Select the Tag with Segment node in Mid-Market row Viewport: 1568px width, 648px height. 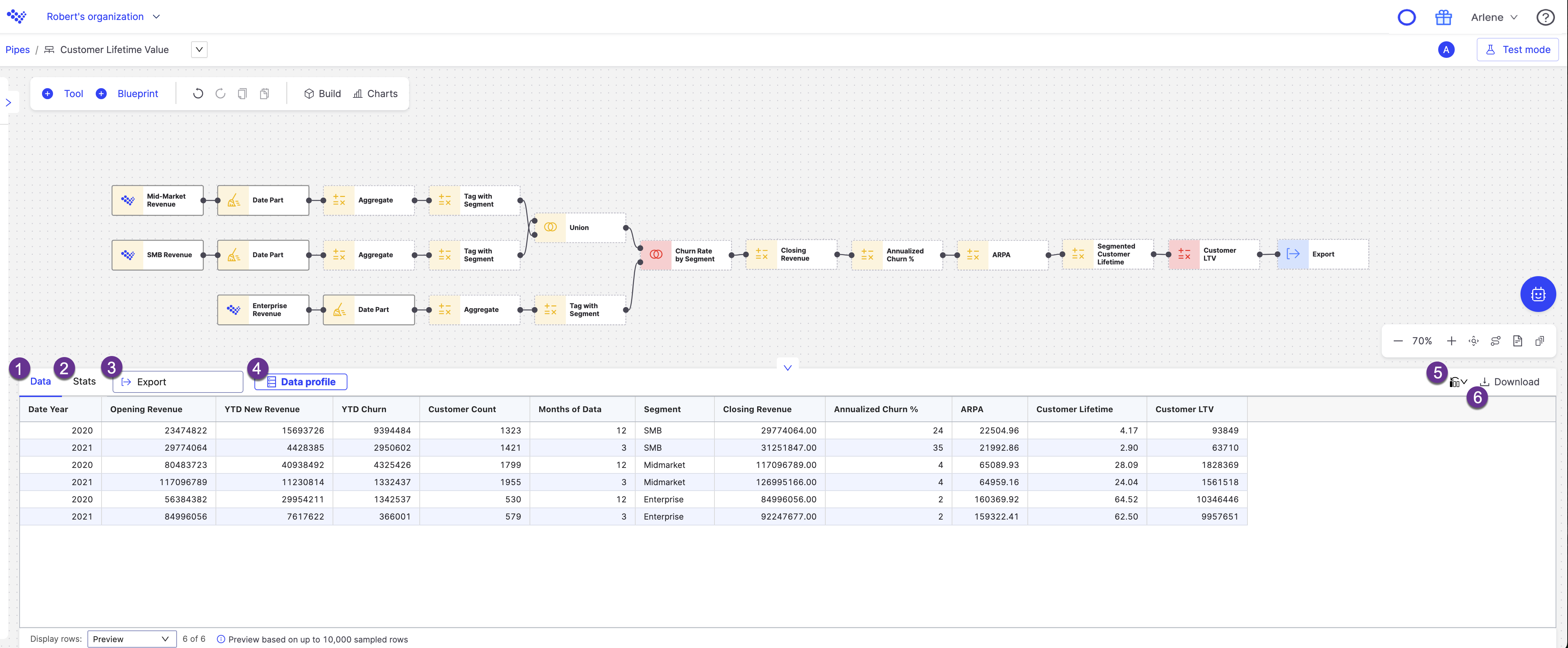click(474, 200)
